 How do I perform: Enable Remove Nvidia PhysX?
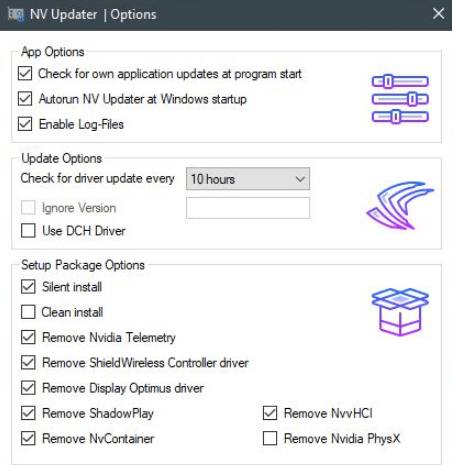(x=270, y=439)
